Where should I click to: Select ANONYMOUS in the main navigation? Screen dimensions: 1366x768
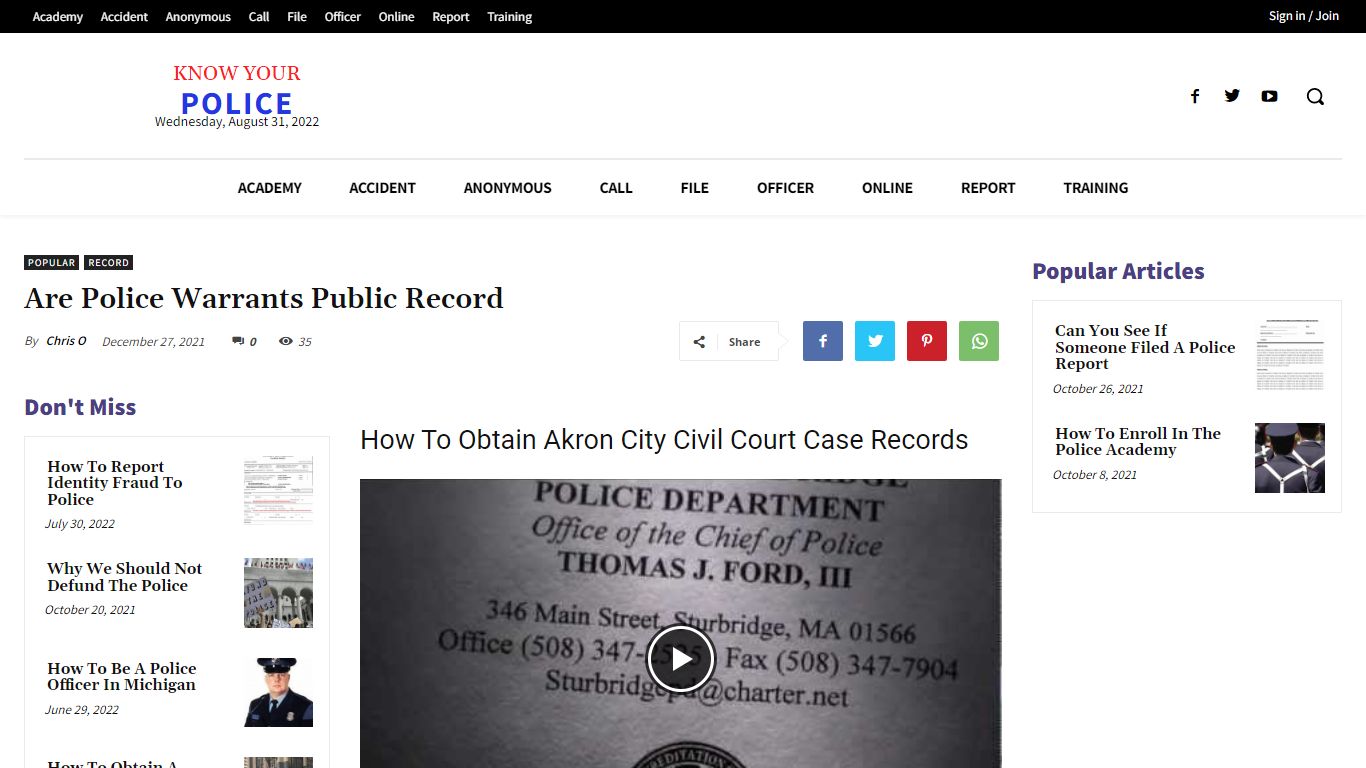[507, 188]
